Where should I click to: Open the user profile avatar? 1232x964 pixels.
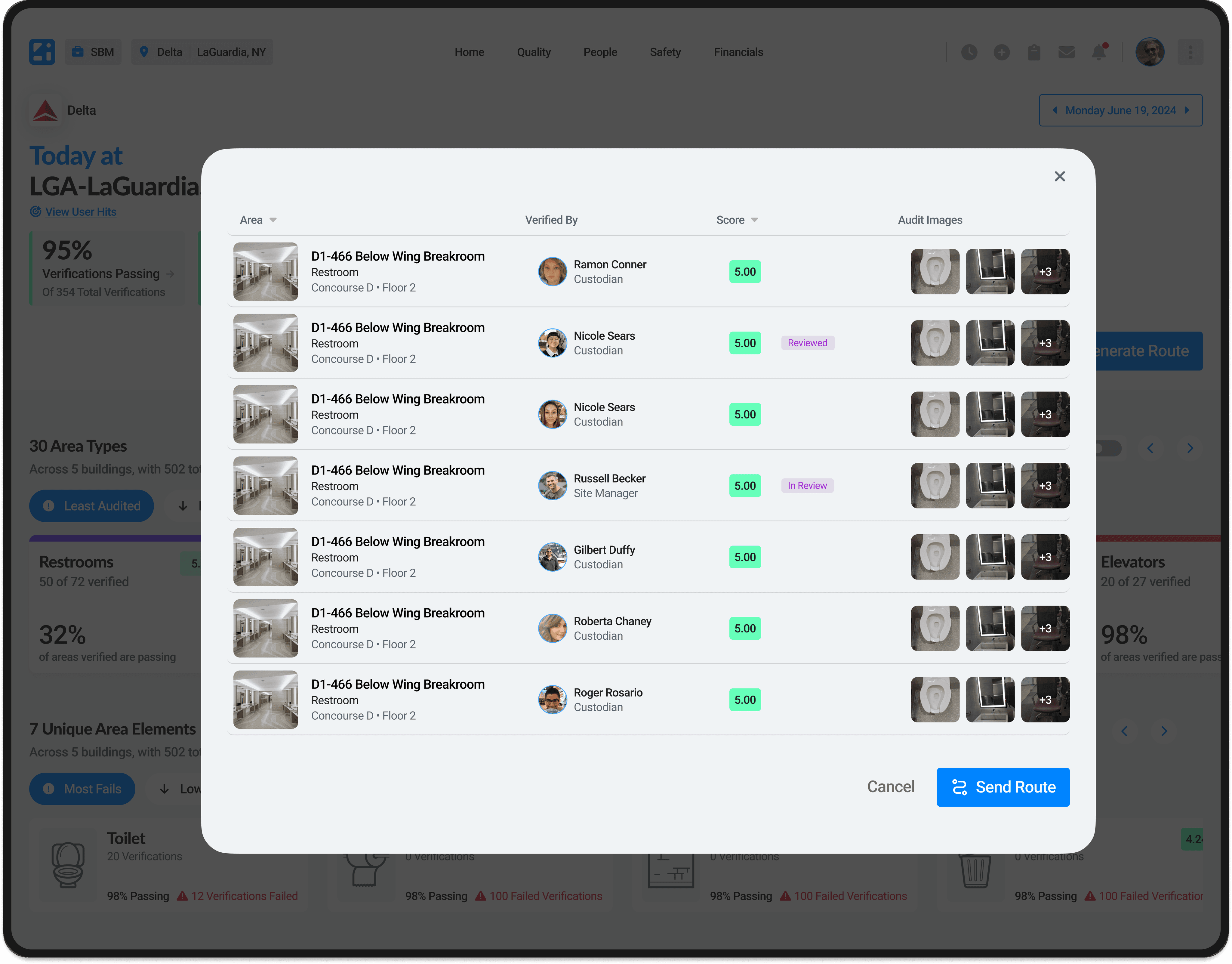[x=1150, y=52]
